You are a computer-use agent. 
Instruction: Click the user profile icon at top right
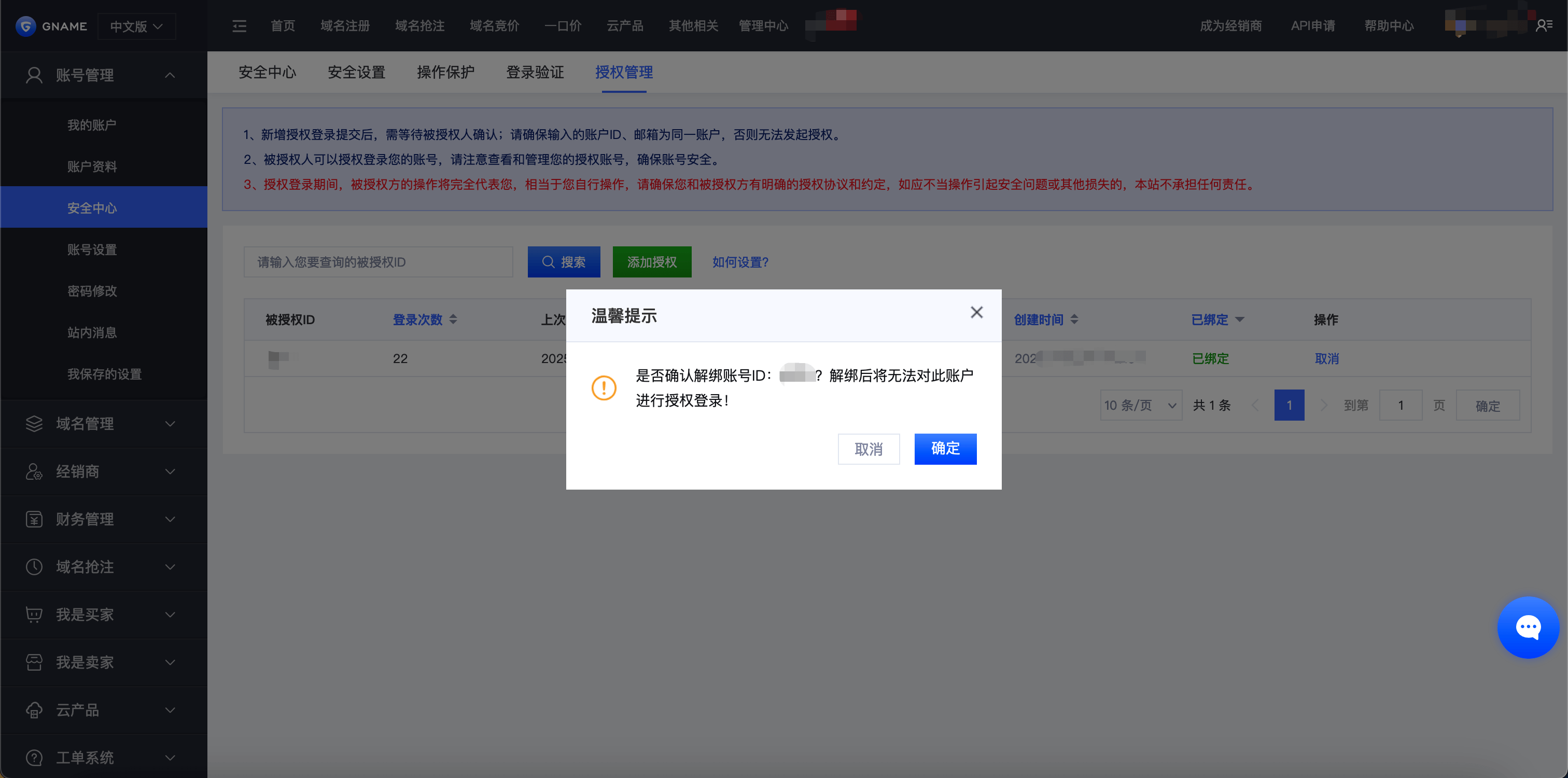pos(1544,25)
